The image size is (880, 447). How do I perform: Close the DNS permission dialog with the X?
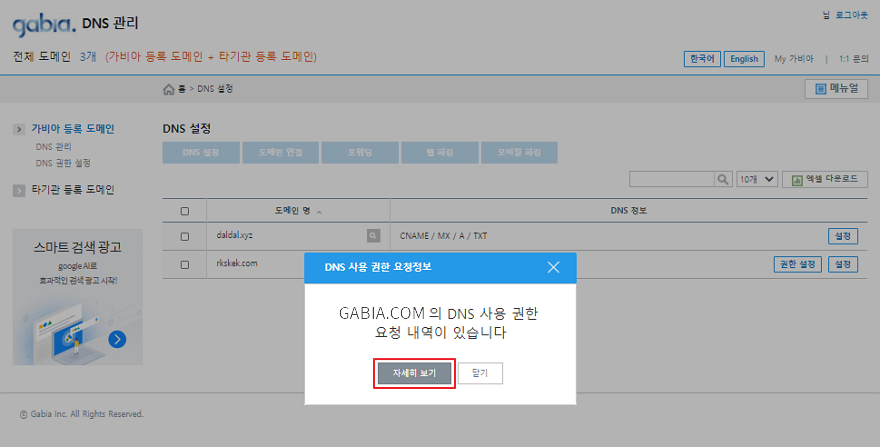coord(553,267)
